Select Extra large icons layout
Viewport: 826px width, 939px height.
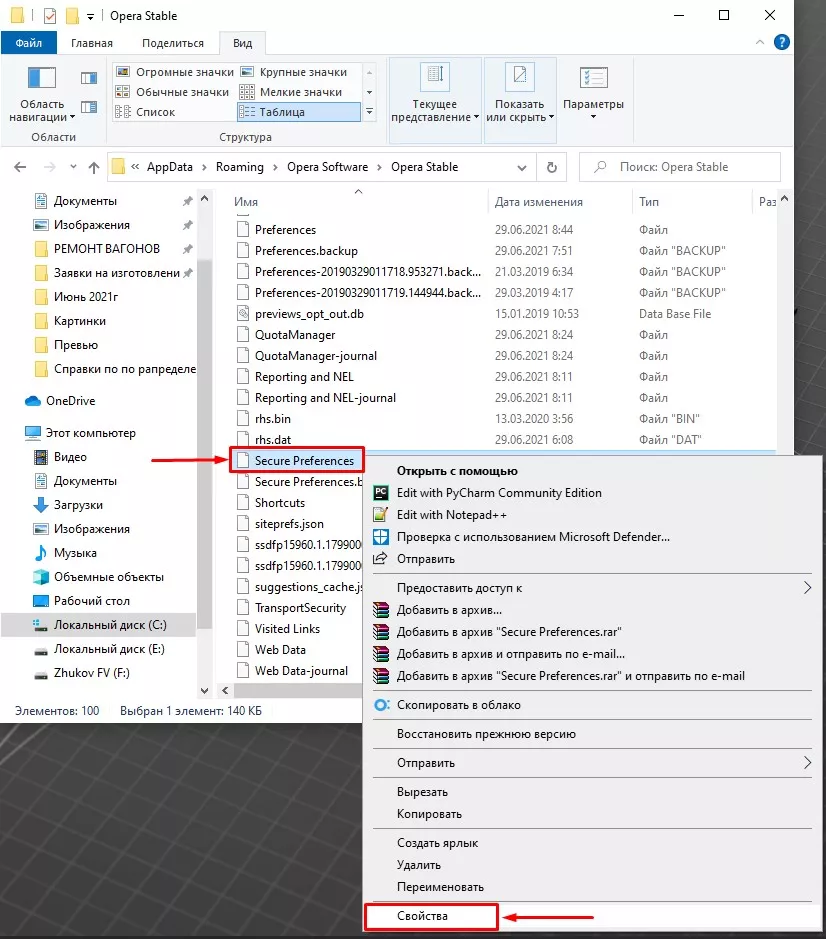[x=175, y=72]
